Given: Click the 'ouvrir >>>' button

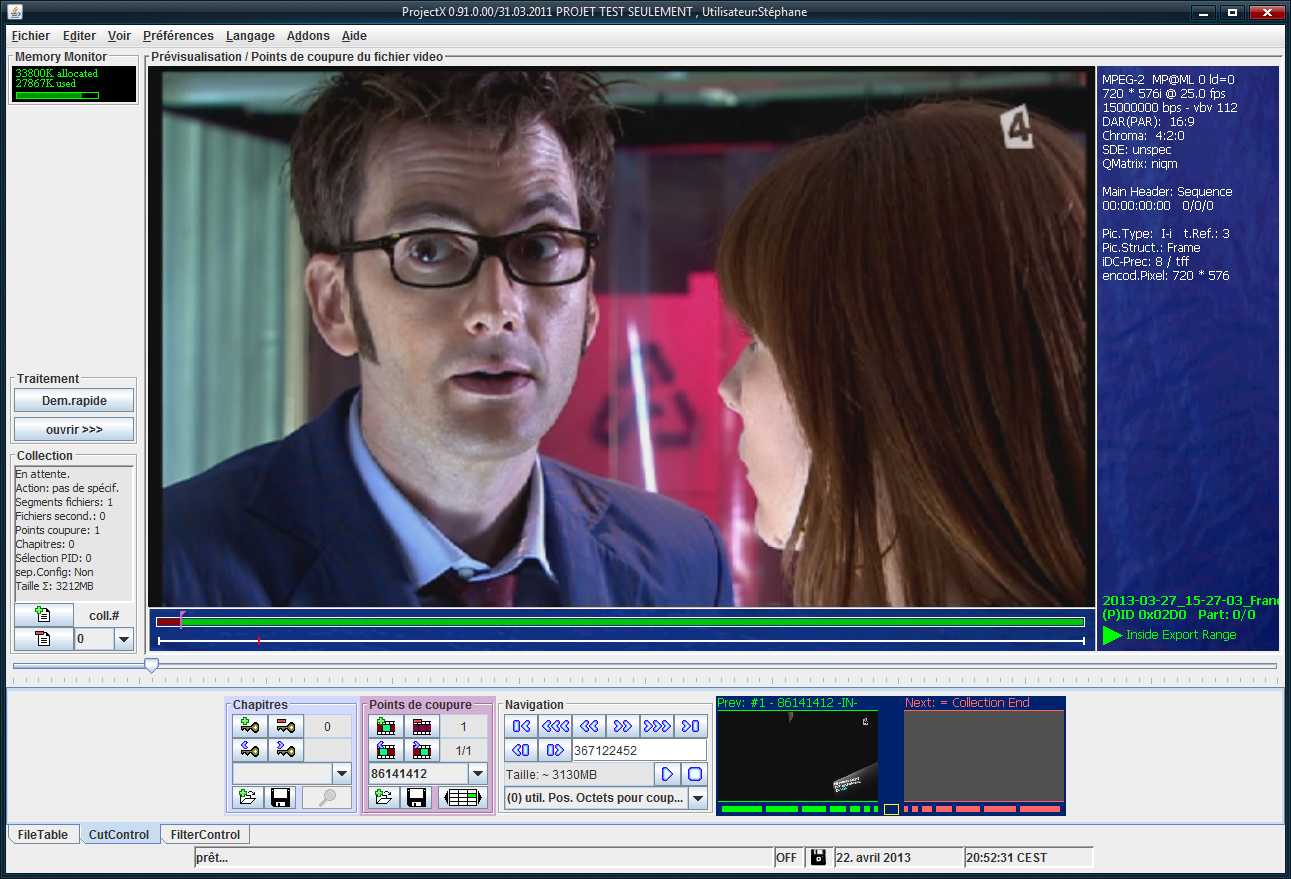Looking at the screenshot, I should [74, 430].
